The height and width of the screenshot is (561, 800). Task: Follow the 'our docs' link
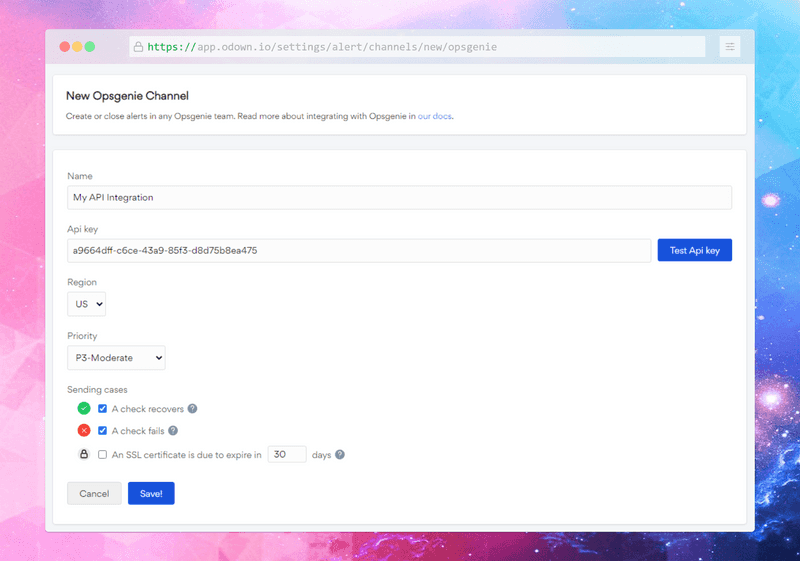435,116
